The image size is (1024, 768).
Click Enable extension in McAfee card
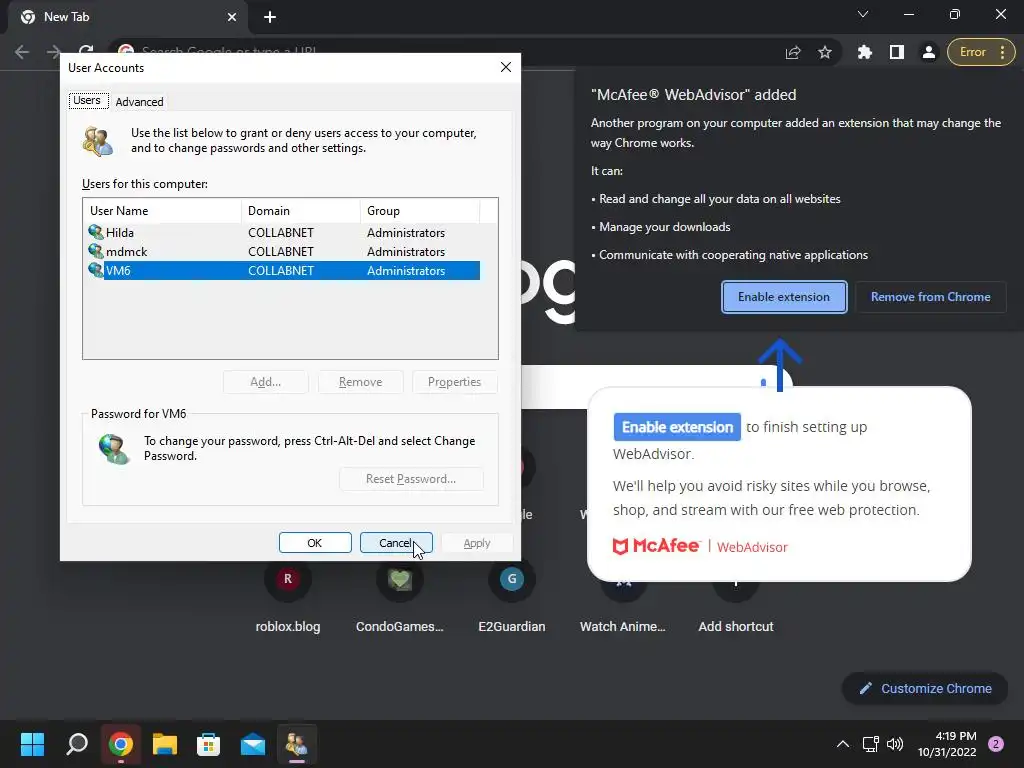677,427
